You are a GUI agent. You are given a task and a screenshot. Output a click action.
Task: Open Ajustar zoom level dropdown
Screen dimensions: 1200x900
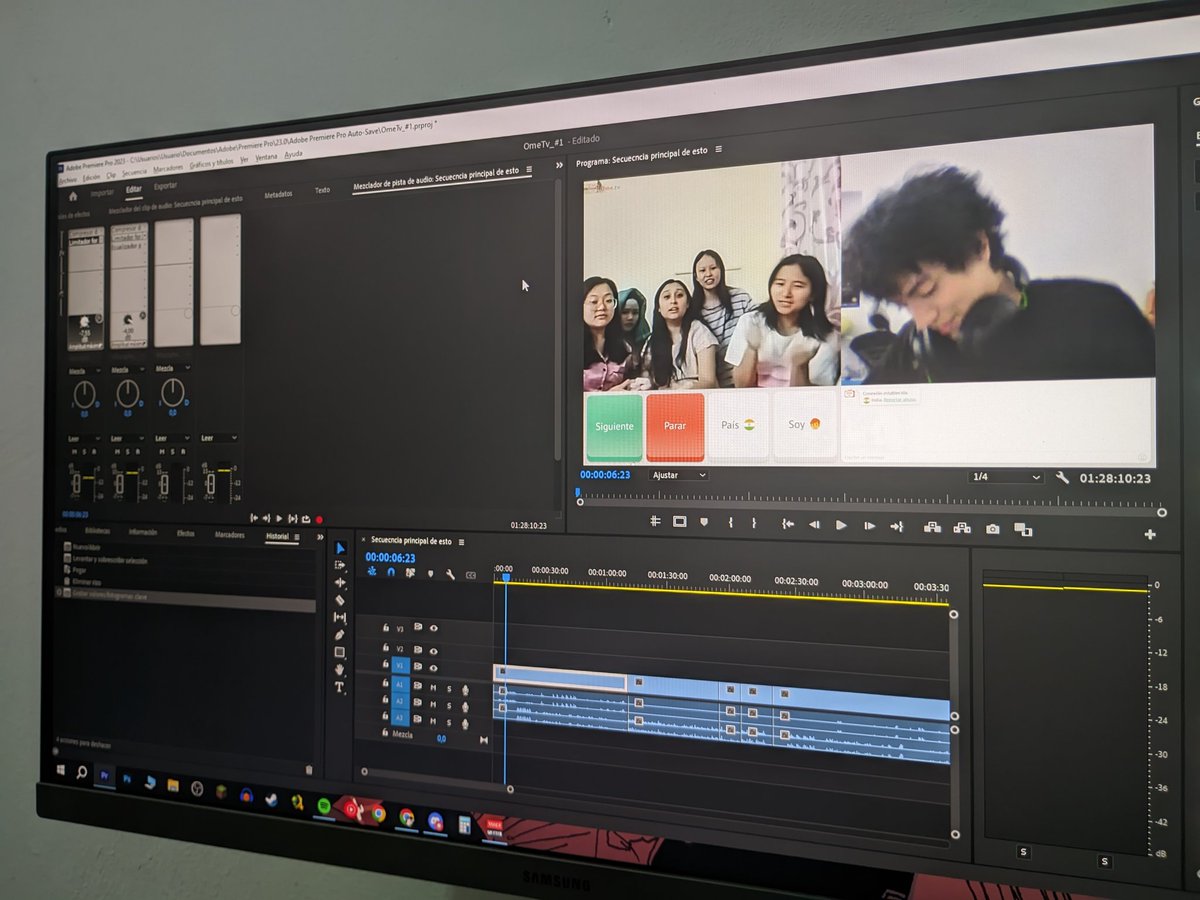coord(678,475)
